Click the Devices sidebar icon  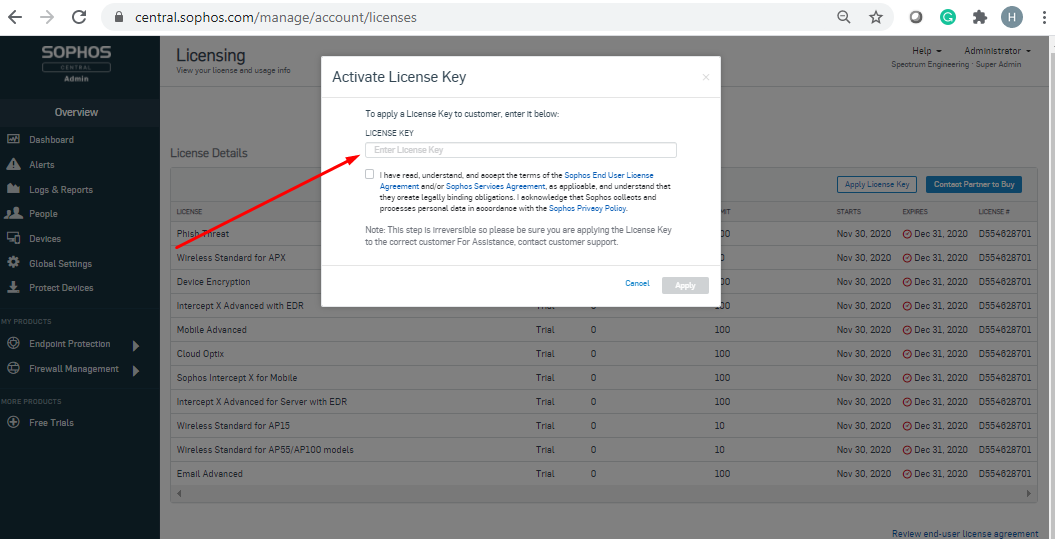coord(13,238)
